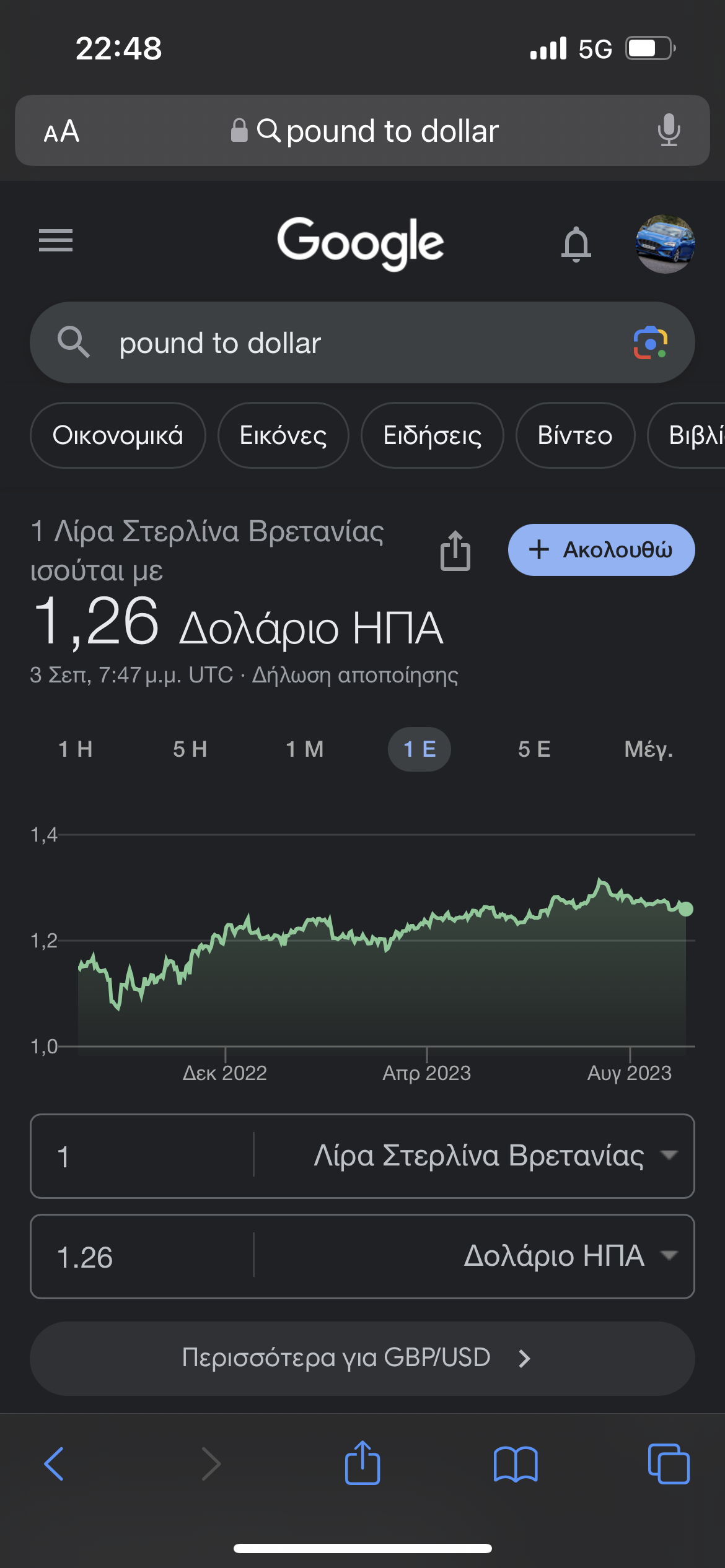Select the 1 H time range
Screen dimensions: 725x1568
point(76,749)
